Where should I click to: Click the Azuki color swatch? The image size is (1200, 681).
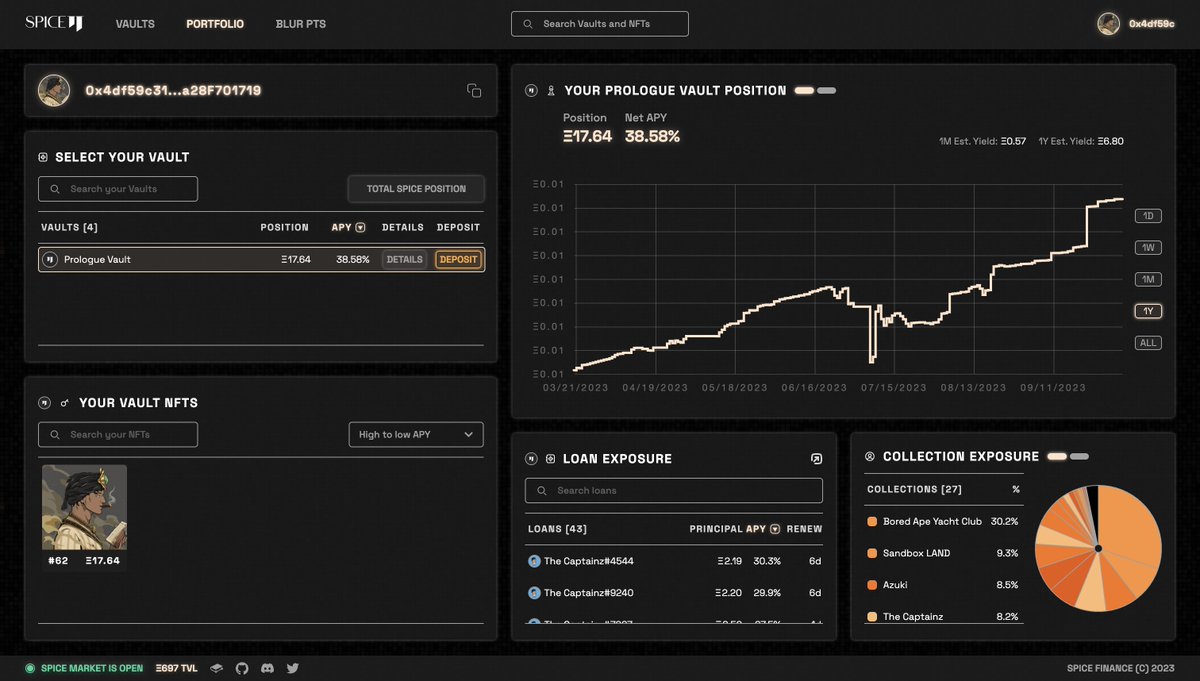tap(872, 585)
